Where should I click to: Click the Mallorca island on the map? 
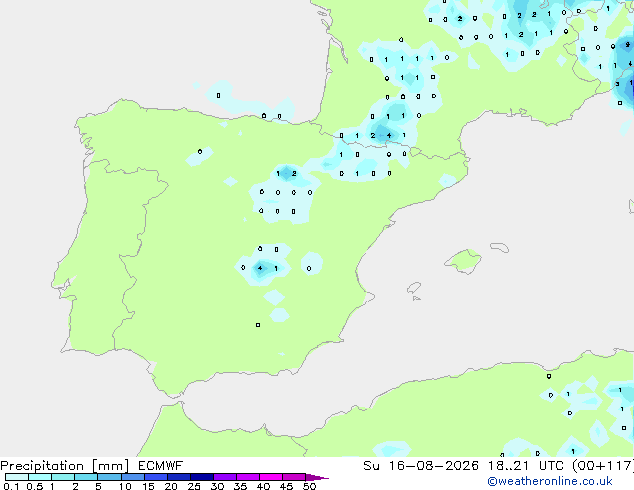[464, 261]
